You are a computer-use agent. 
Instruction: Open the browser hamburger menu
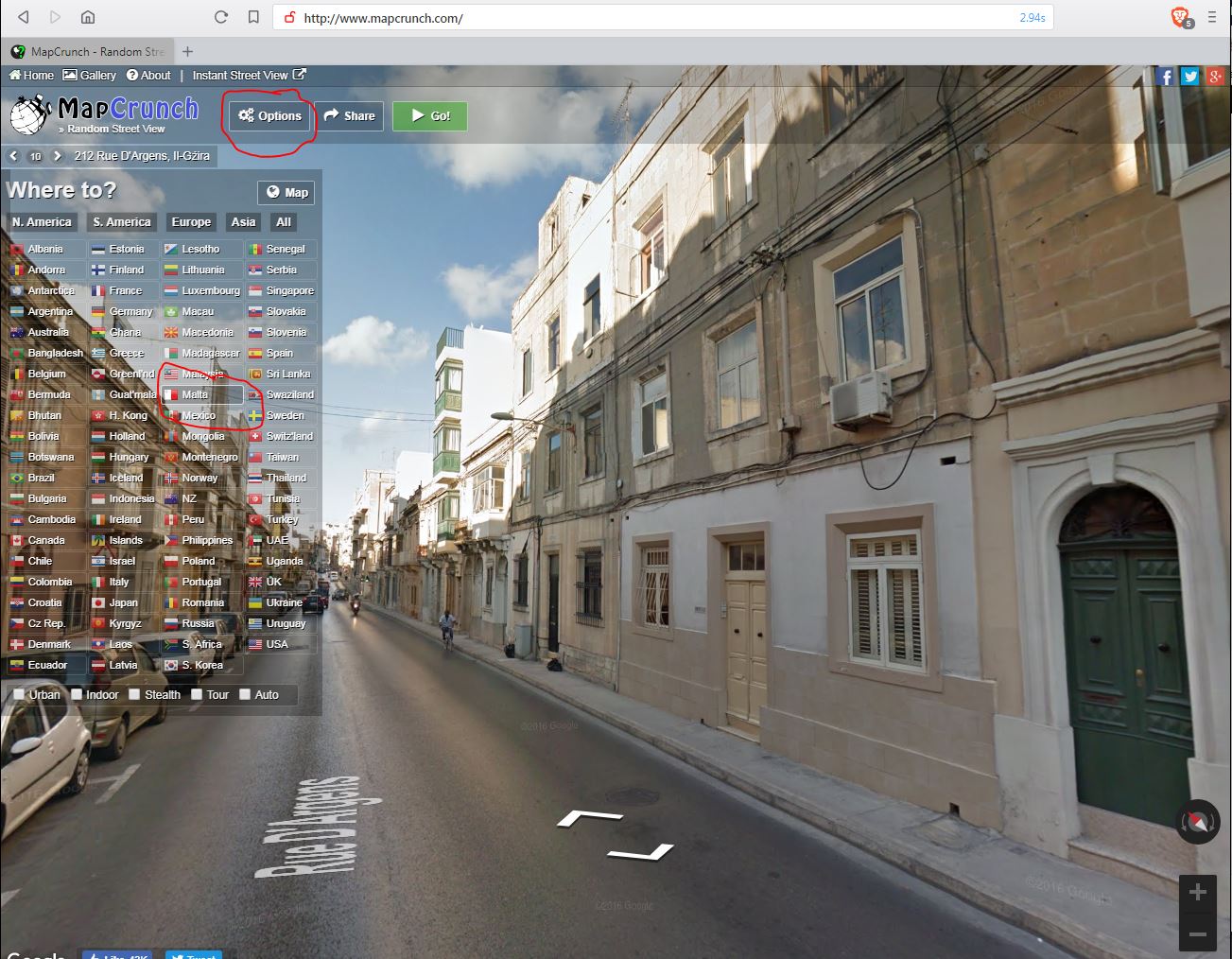click(x=1212, y=17)
